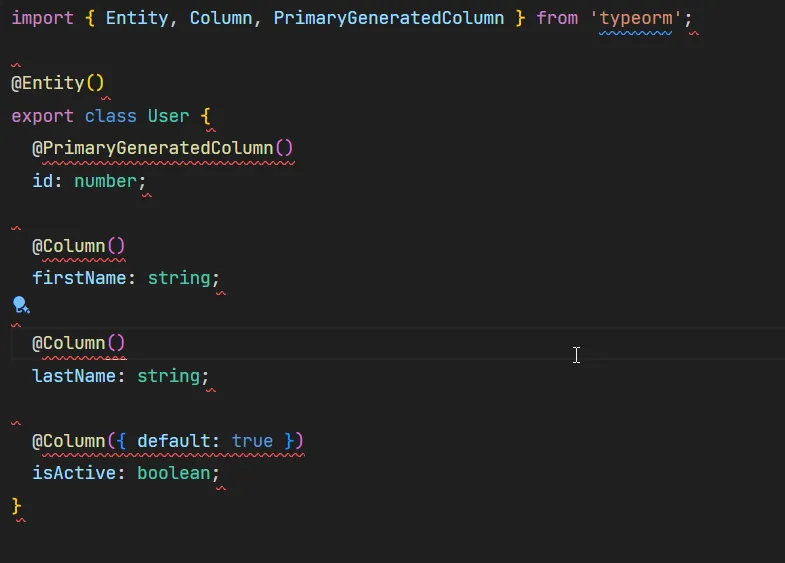The image size is (785, 563).
Task: Click the @PrimaryGeneratedColumn() decorator above id
Action: [x=162, y=148]
